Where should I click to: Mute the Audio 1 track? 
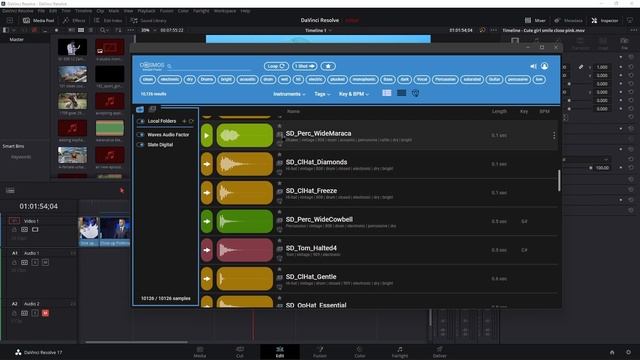click(x=45, y=262)
